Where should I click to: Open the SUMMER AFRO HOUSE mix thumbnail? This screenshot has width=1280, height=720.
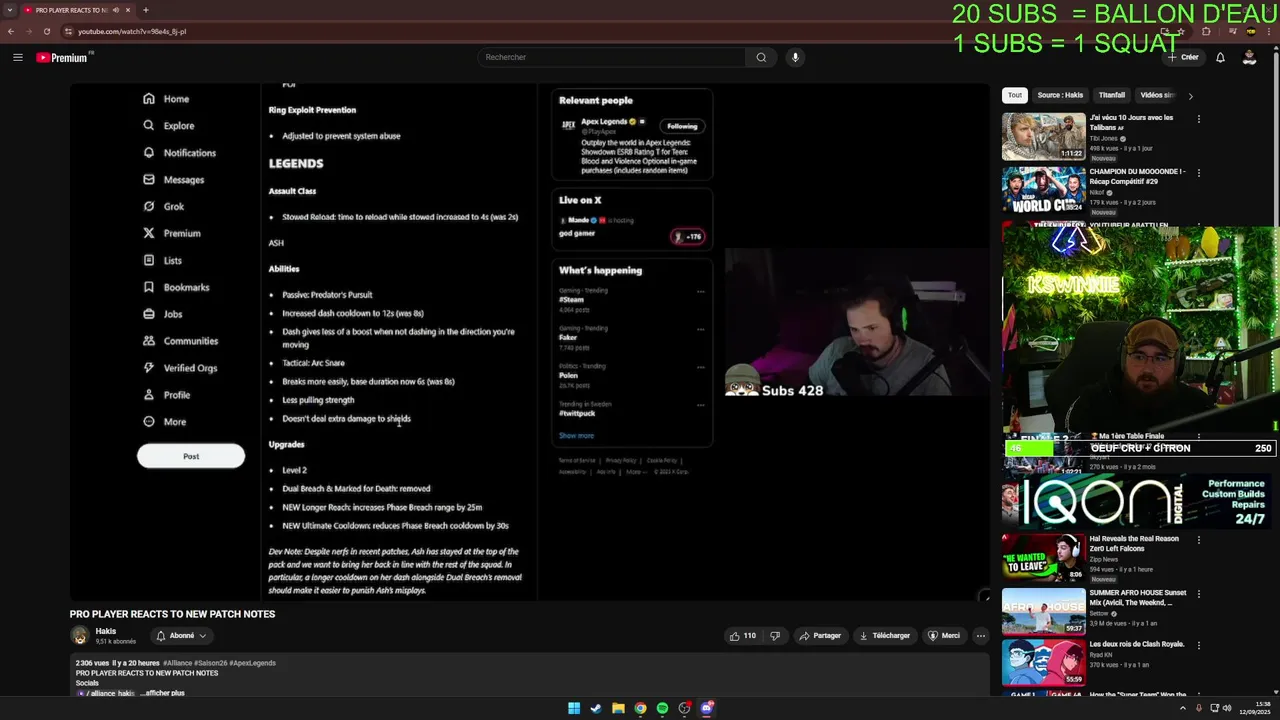1044,611
